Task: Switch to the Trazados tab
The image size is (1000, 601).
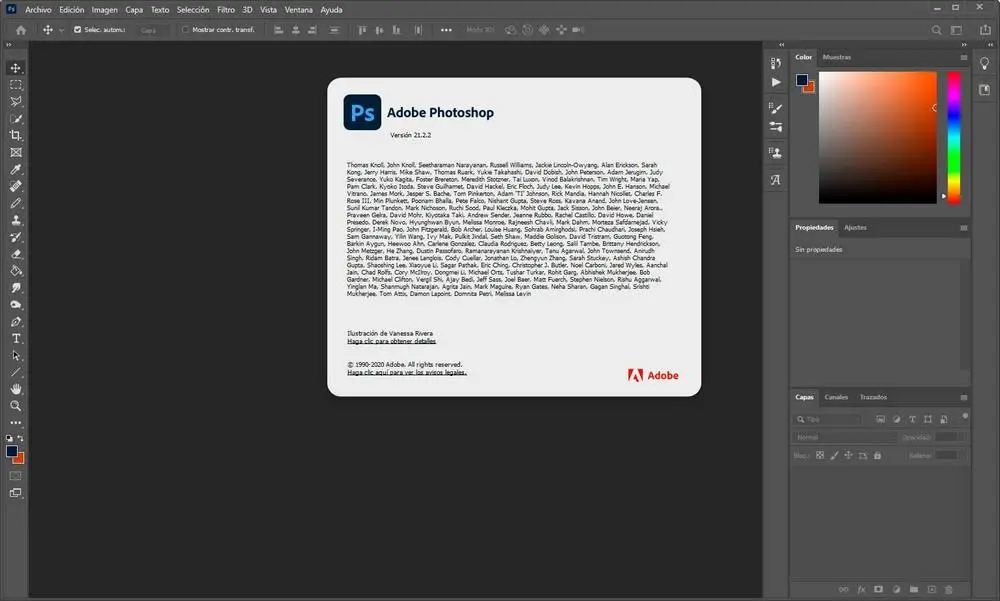Action: pos(873,397)
